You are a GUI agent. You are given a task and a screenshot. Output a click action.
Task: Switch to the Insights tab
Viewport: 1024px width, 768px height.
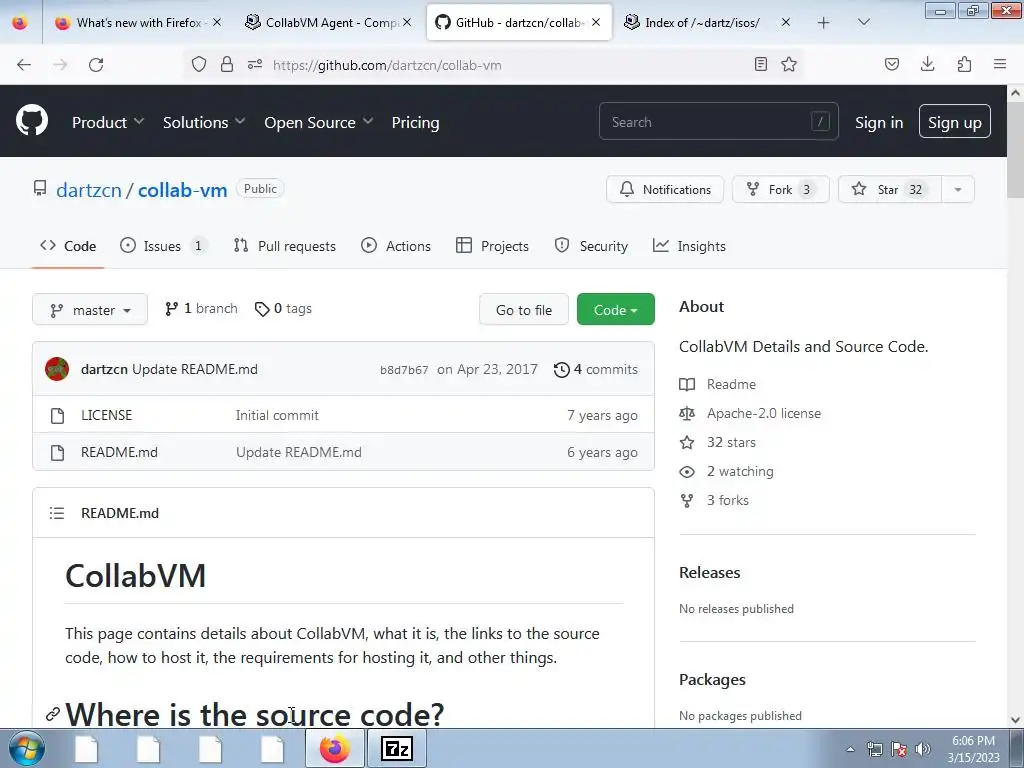click(689, 246)
